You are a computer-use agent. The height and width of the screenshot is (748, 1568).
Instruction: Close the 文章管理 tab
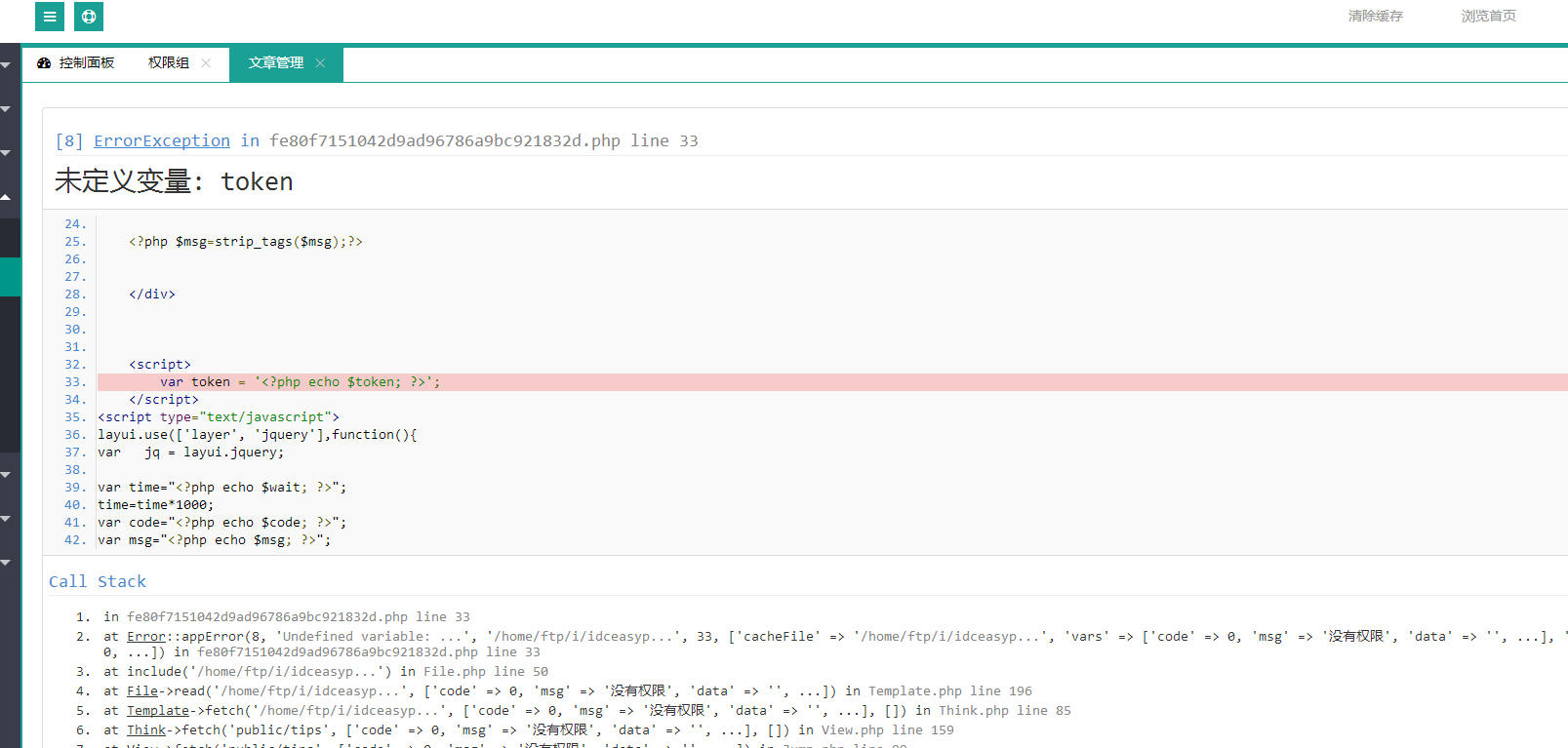[320, 62]
